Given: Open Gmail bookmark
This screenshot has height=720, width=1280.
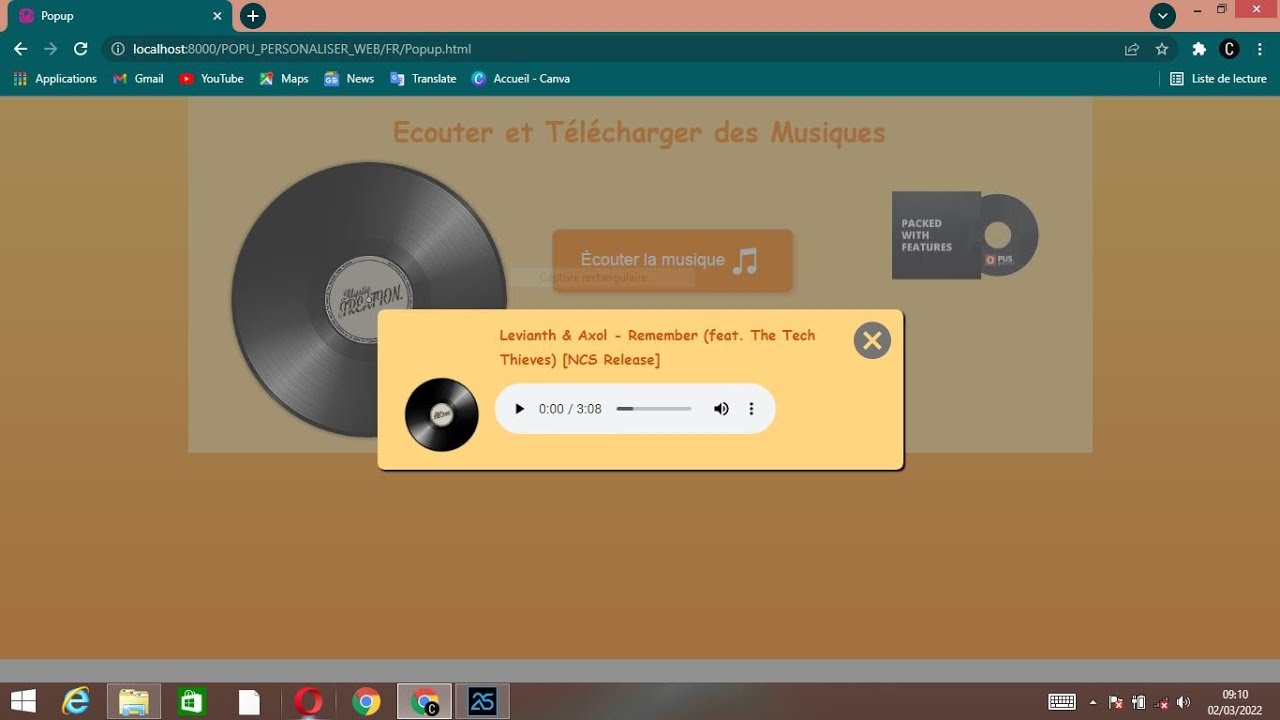Looking at the screenshot, I should pos(138,78).
